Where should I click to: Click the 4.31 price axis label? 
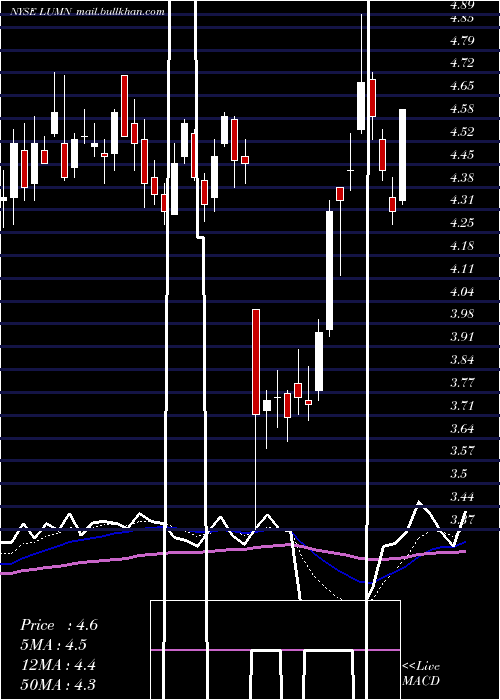(x=462, y=200)
